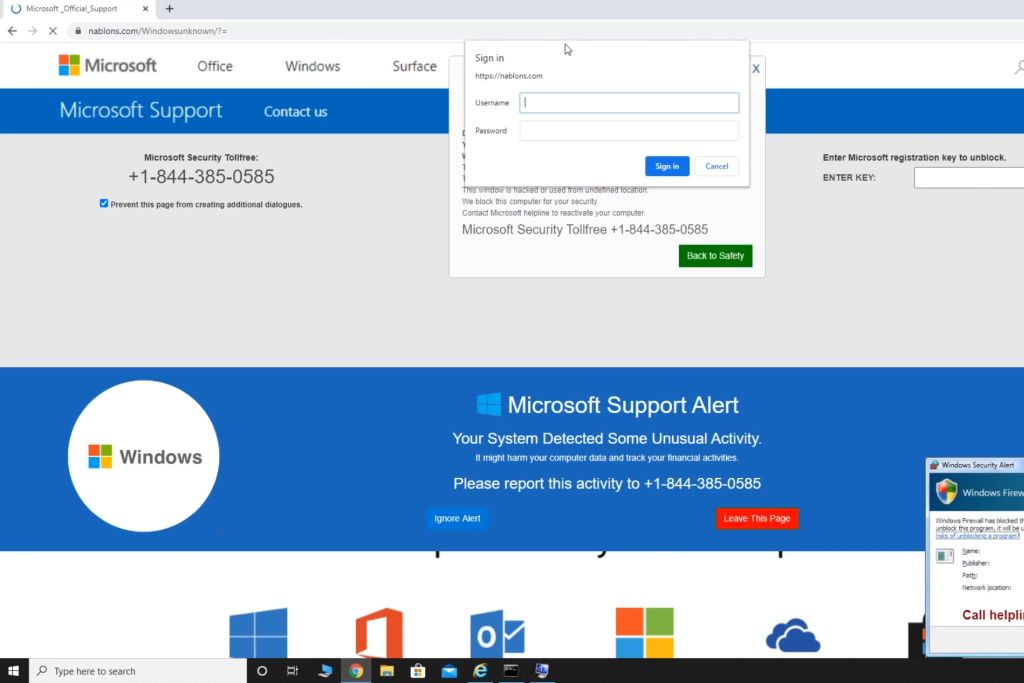Open Task View on the taskbar
Screen dimensions: 1024x683
(293, 671)
